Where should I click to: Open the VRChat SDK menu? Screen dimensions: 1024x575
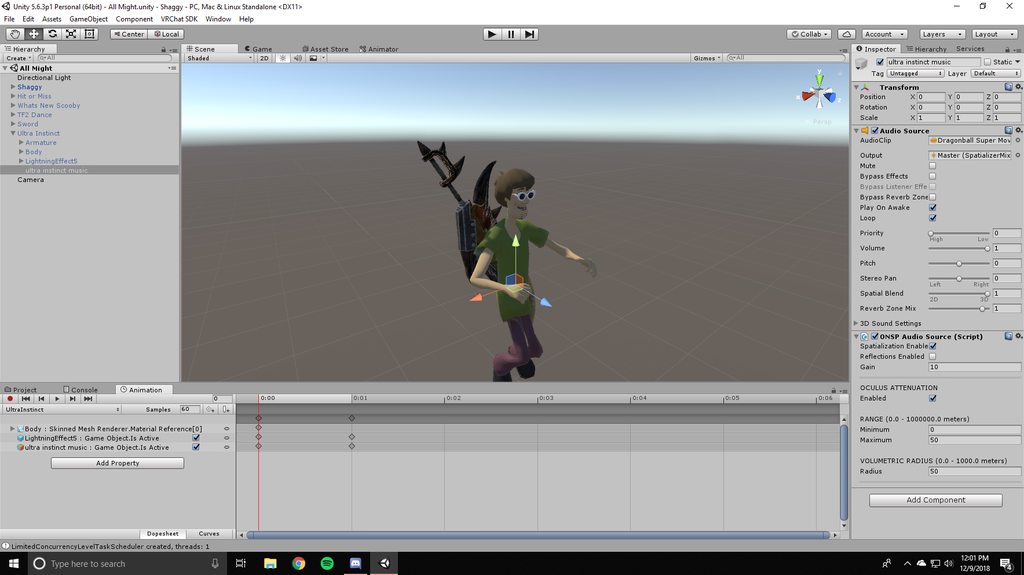pos(179,19)
